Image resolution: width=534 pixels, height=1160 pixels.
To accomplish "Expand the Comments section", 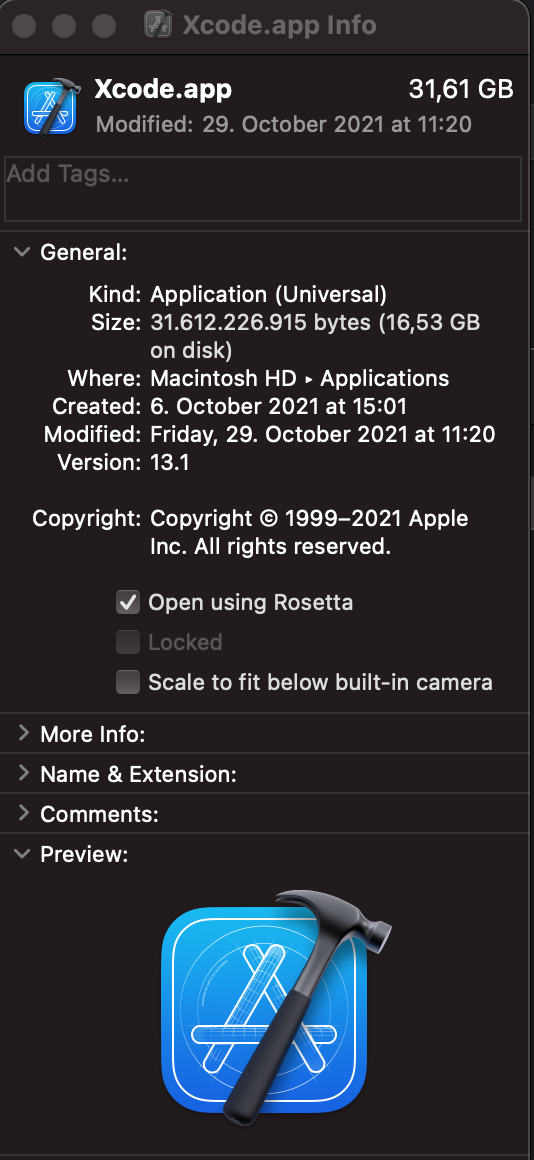I will 23,814.
